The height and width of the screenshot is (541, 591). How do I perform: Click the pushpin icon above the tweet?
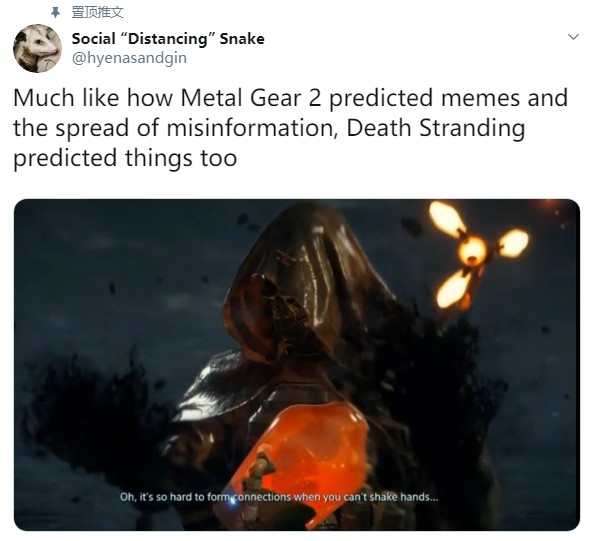point(55,13)
